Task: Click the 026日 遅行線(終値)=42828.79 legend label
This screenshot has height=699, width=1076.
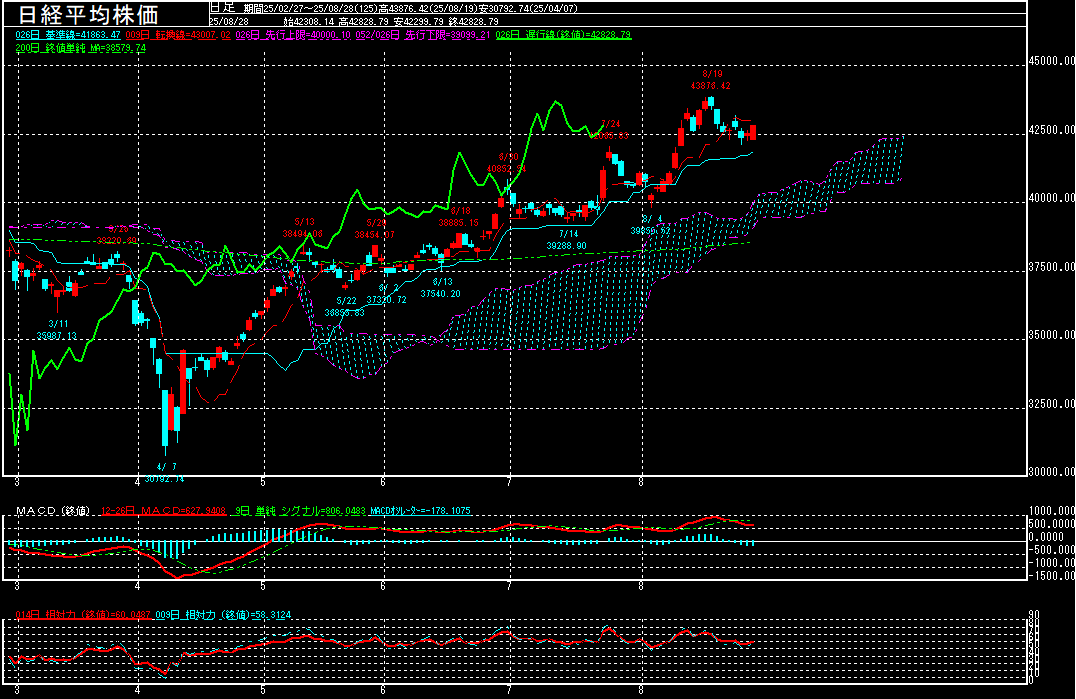Action: tap(563, 35)
